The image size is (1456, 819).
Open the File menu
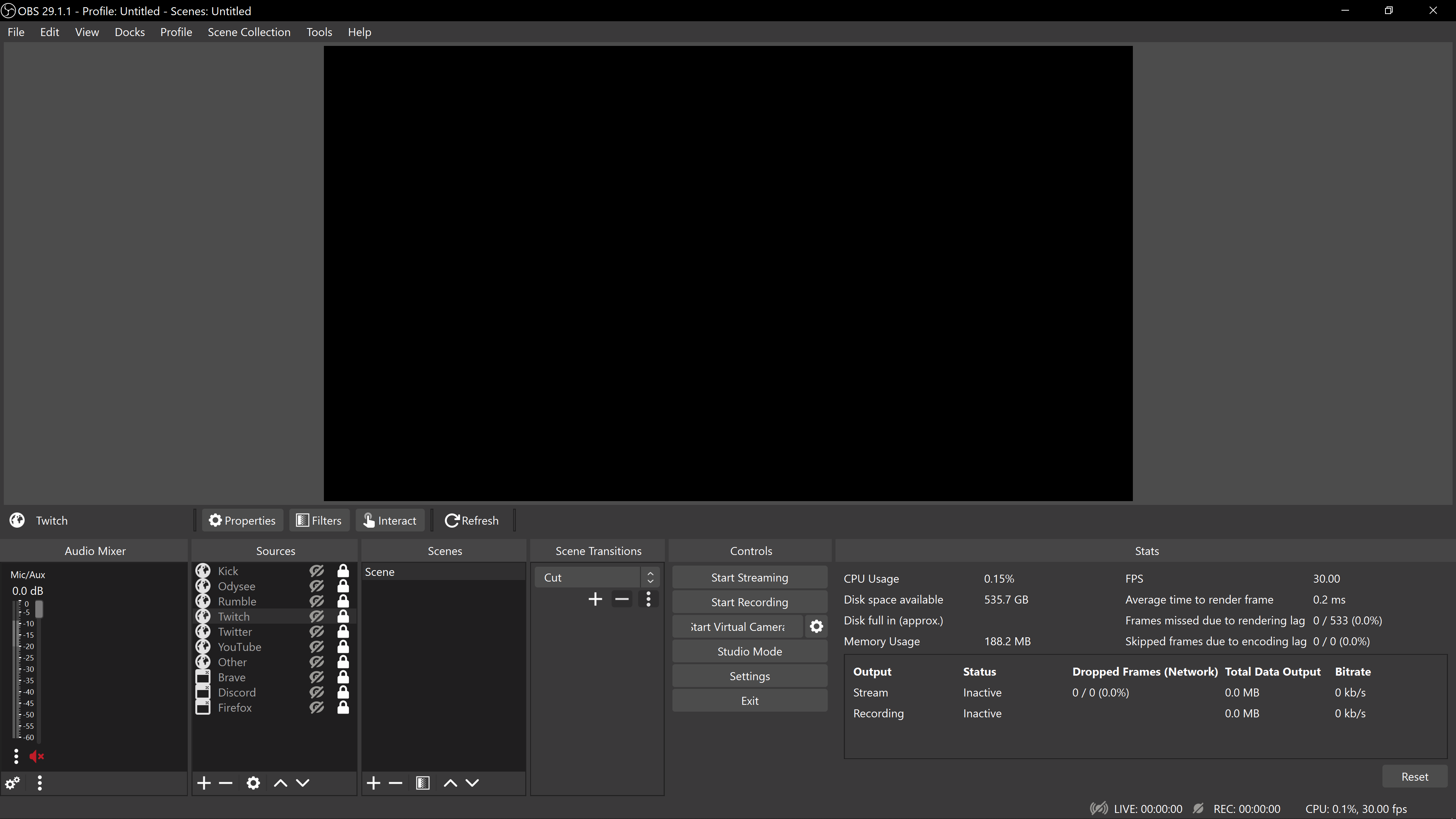(16, 32)
